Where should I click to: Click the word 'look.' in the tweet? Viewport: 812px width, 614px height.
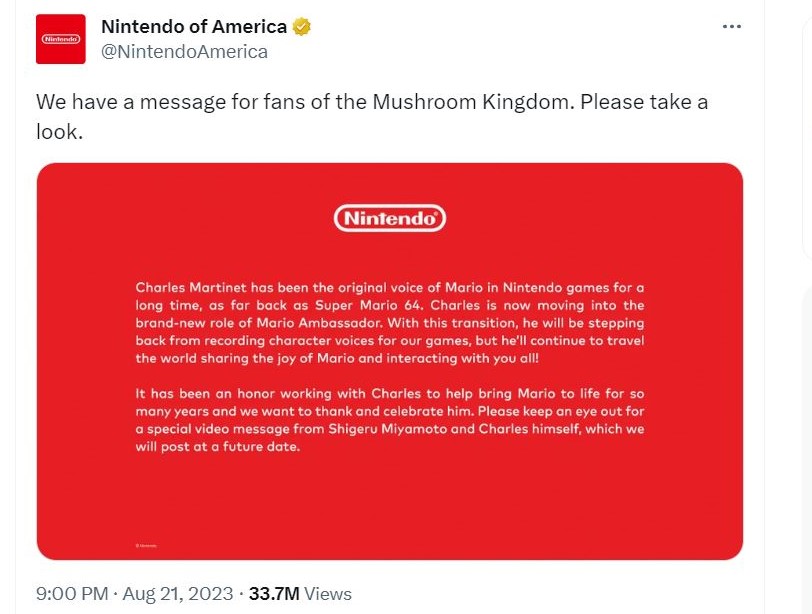point(59,130)
